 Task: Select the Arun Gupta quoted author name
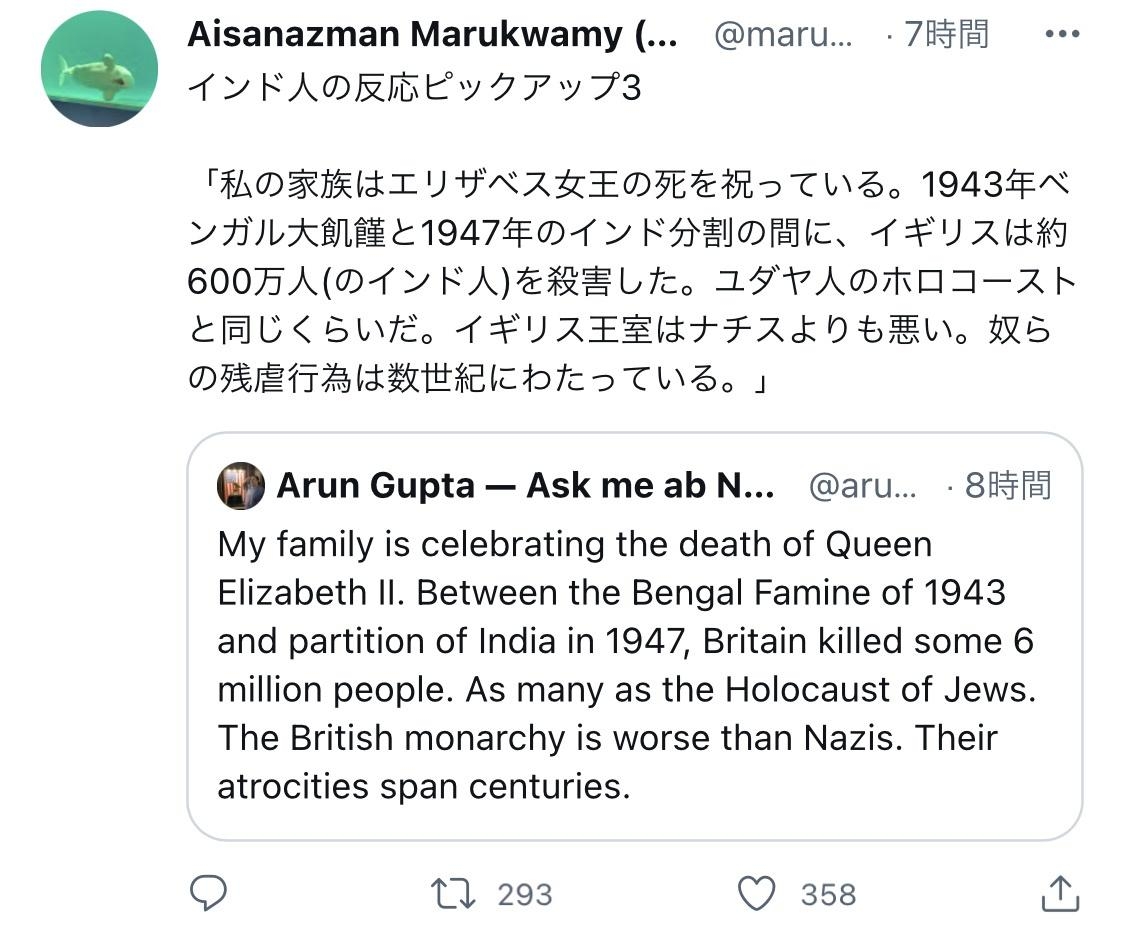click(x=525, y=486)
